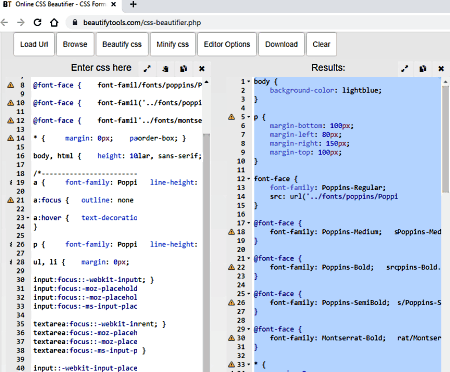Click the warning icon on input line 21
The width and height of the screenshot is (450, 372).
click(11, 200)
